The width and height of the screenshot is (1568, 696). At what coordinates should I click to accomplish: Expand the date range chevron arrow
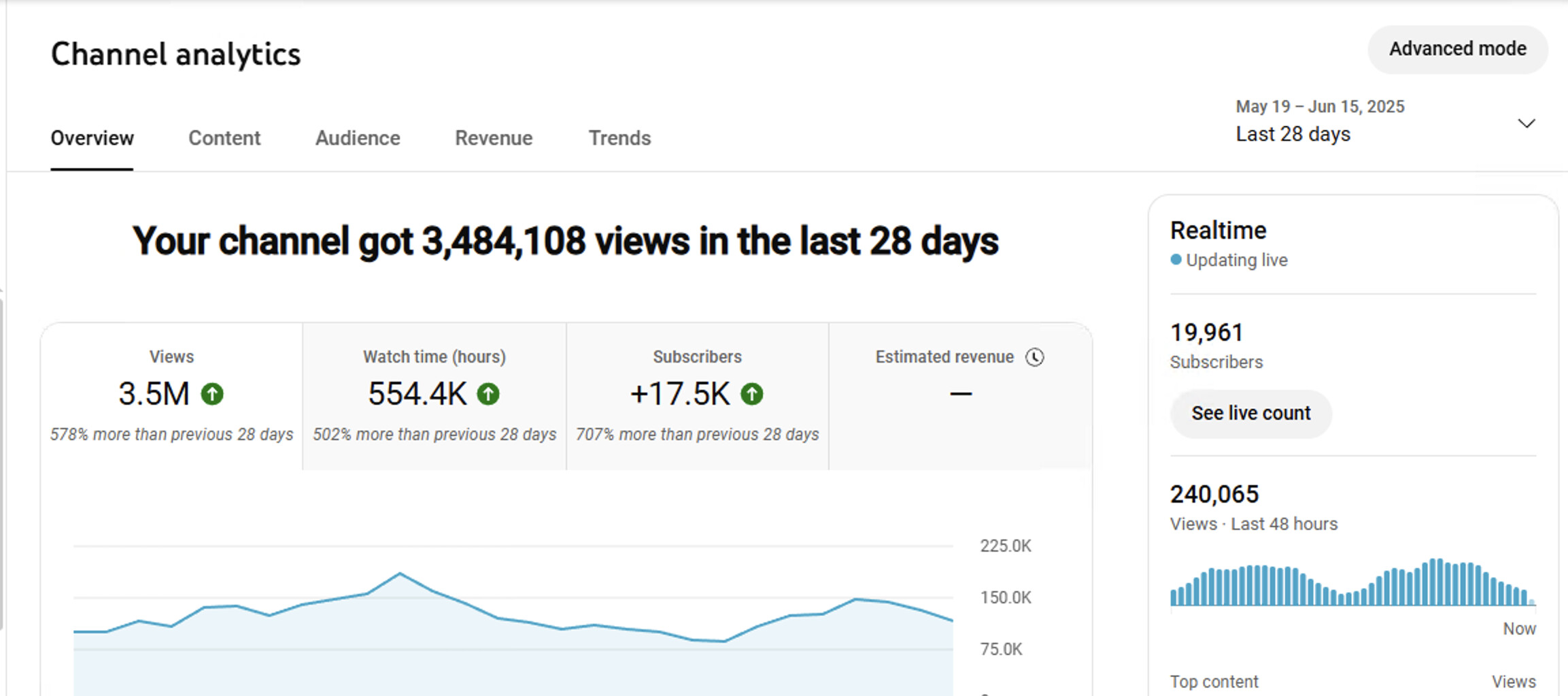click(1526, 123)
